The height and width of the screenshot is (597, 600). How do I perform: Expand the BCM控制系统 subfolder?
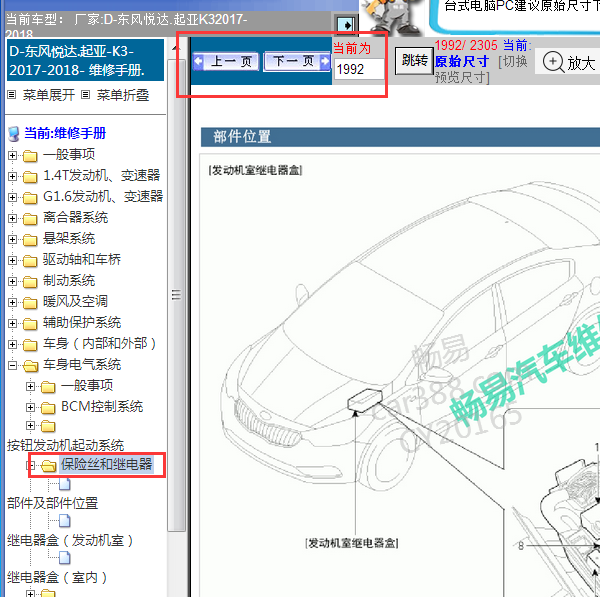[x=30, y=407]
